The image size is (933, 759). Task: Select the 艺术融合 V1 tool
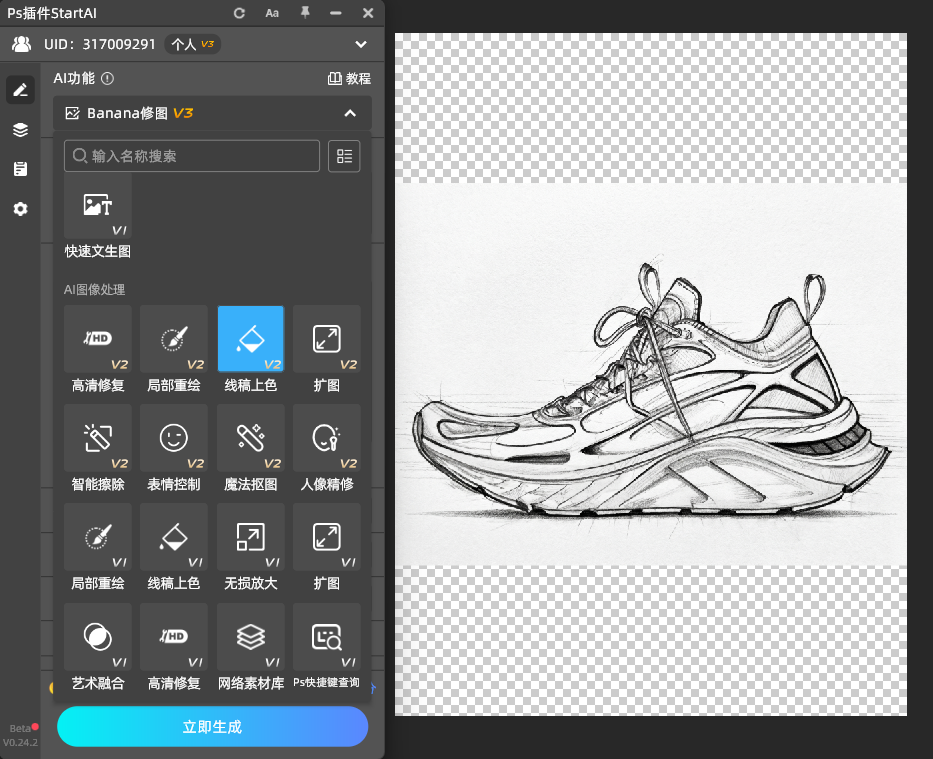[x=98, y=648]
